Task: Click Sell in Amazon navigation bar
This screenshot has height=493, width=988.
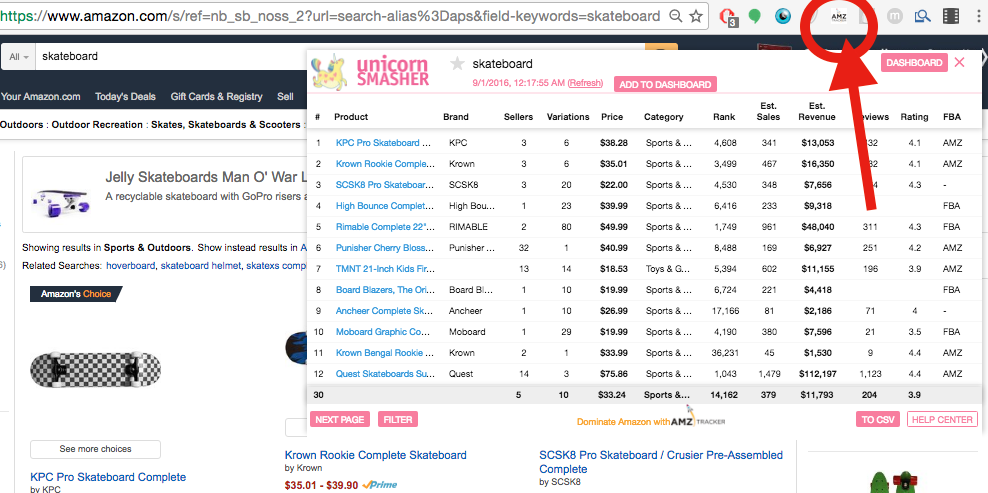Action: 285,96
